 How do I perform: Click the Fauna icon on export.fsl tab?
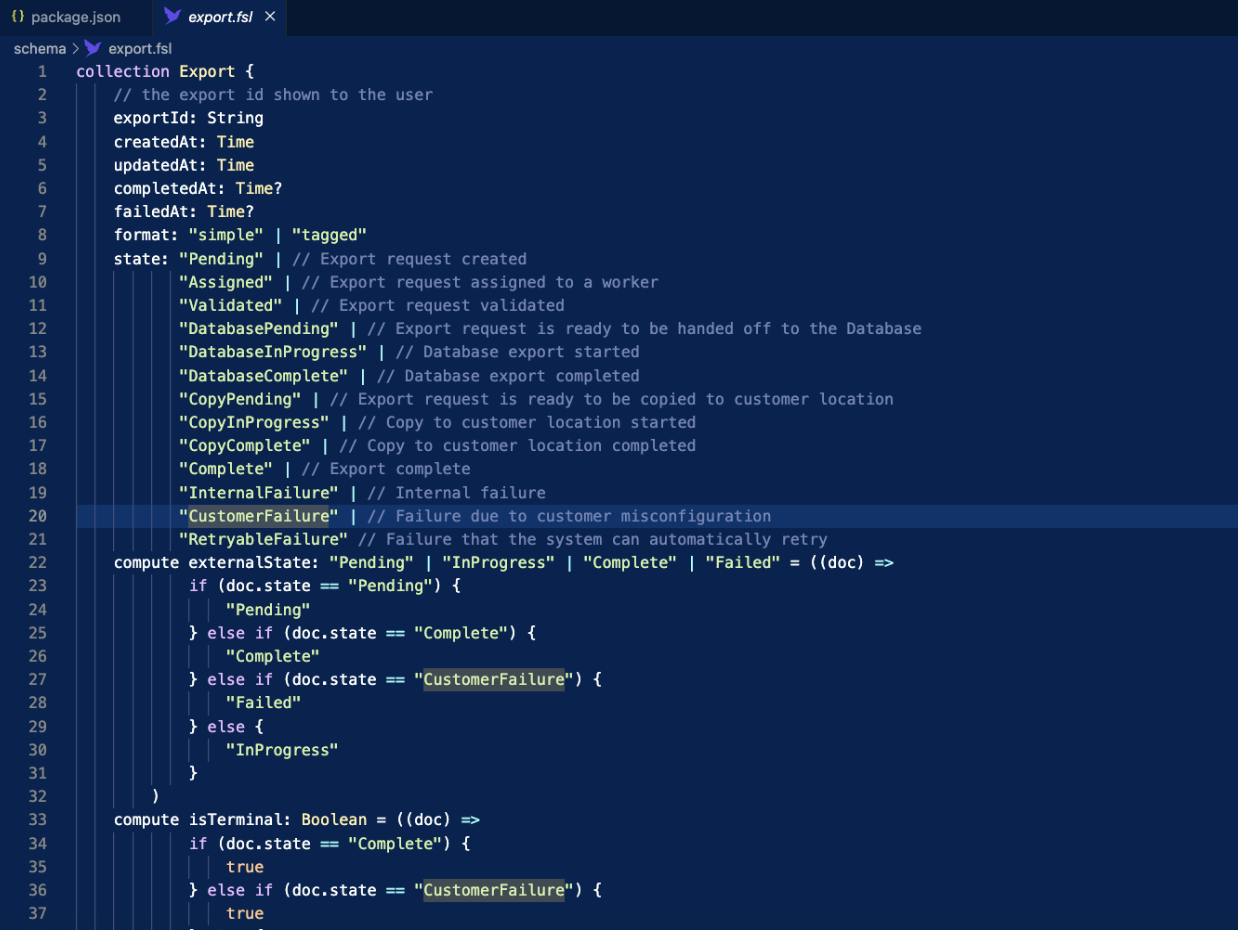coord(172,17)
